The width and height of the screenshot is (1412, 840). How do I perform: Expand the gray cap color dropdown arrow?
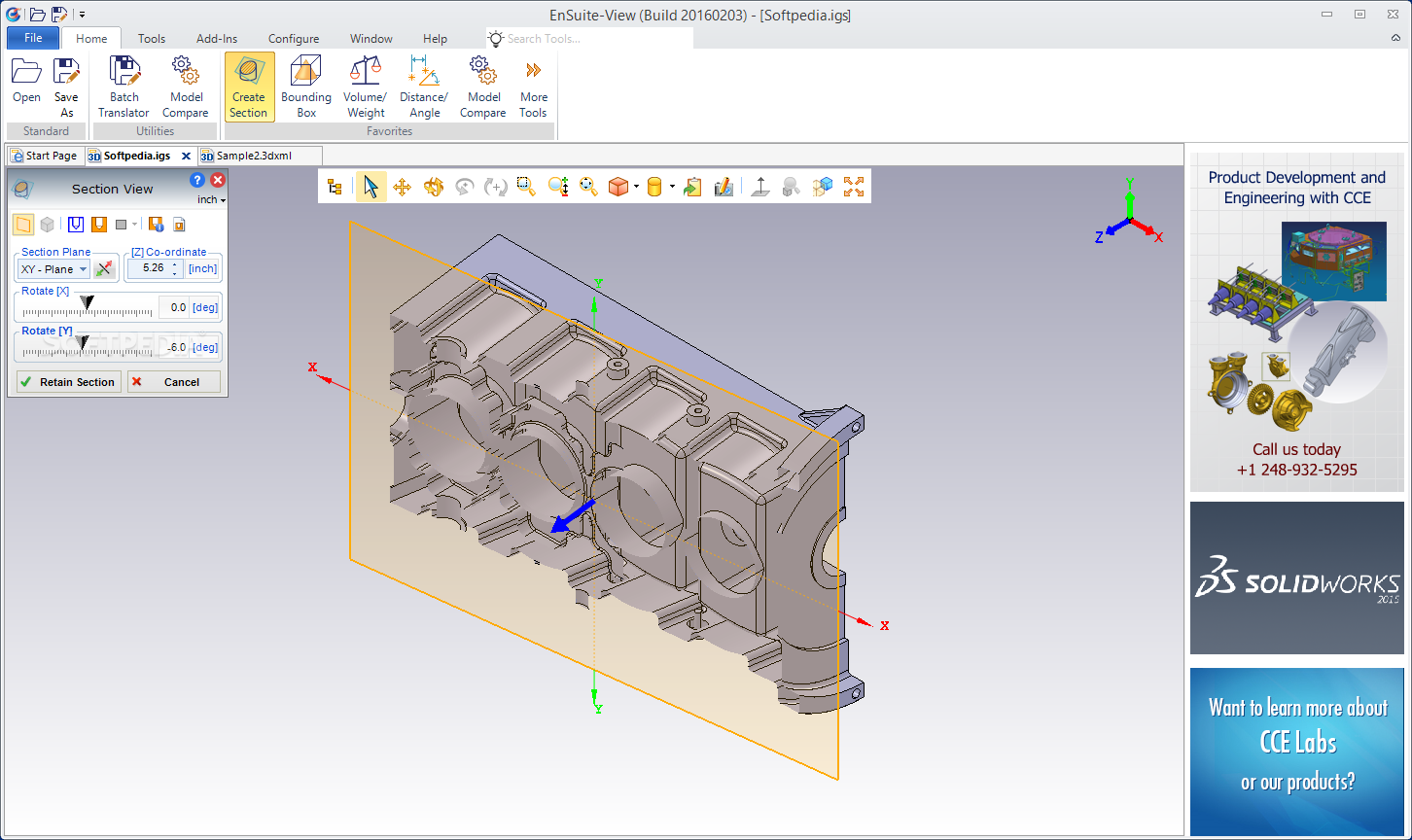[x=135, y=225]
